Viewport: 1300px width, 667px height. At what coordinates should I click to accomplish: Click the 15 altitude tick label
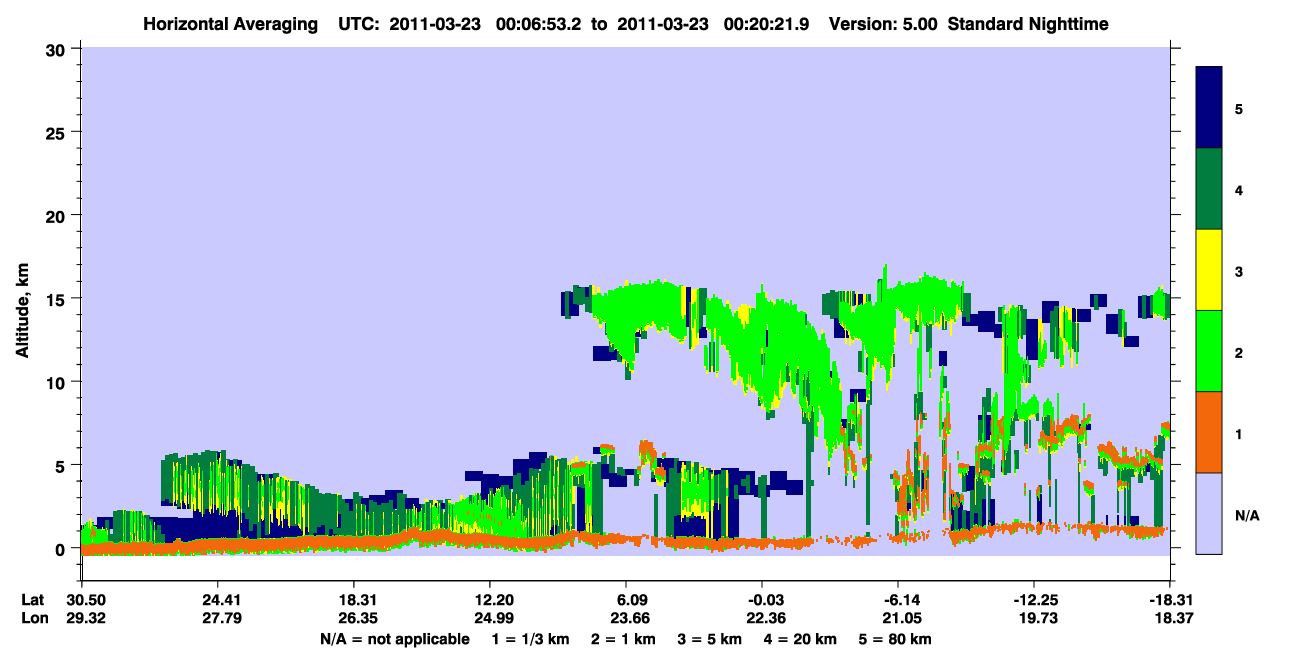(58, 299)
